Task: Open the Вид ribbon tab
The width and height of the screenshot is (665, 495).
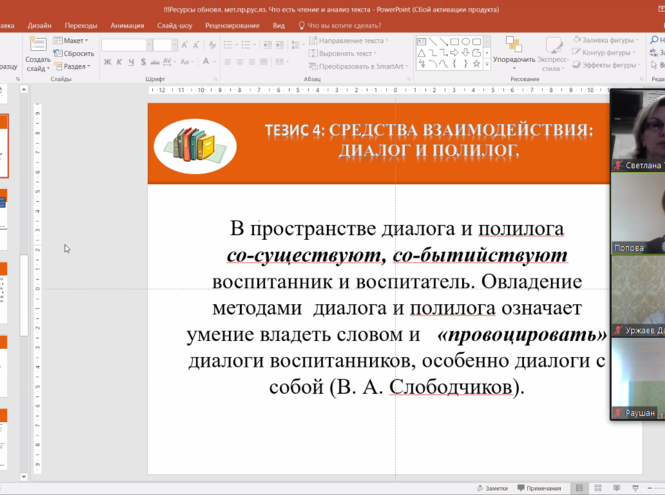Action: pos(279,25)
